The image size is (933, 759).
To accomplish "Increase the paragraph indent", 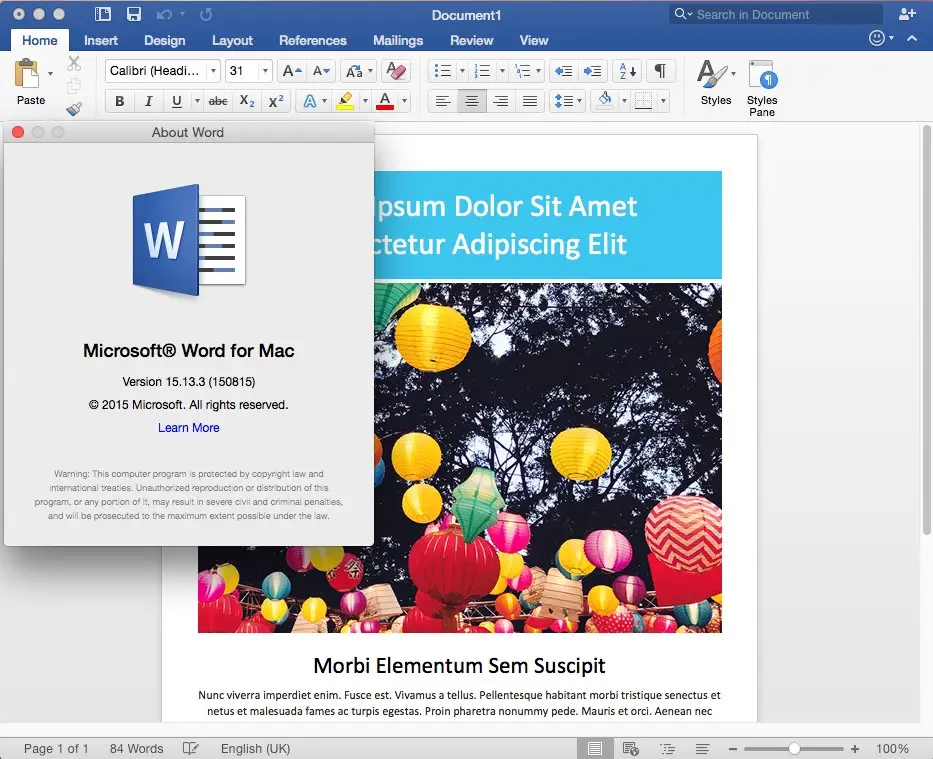I will 593,71.
